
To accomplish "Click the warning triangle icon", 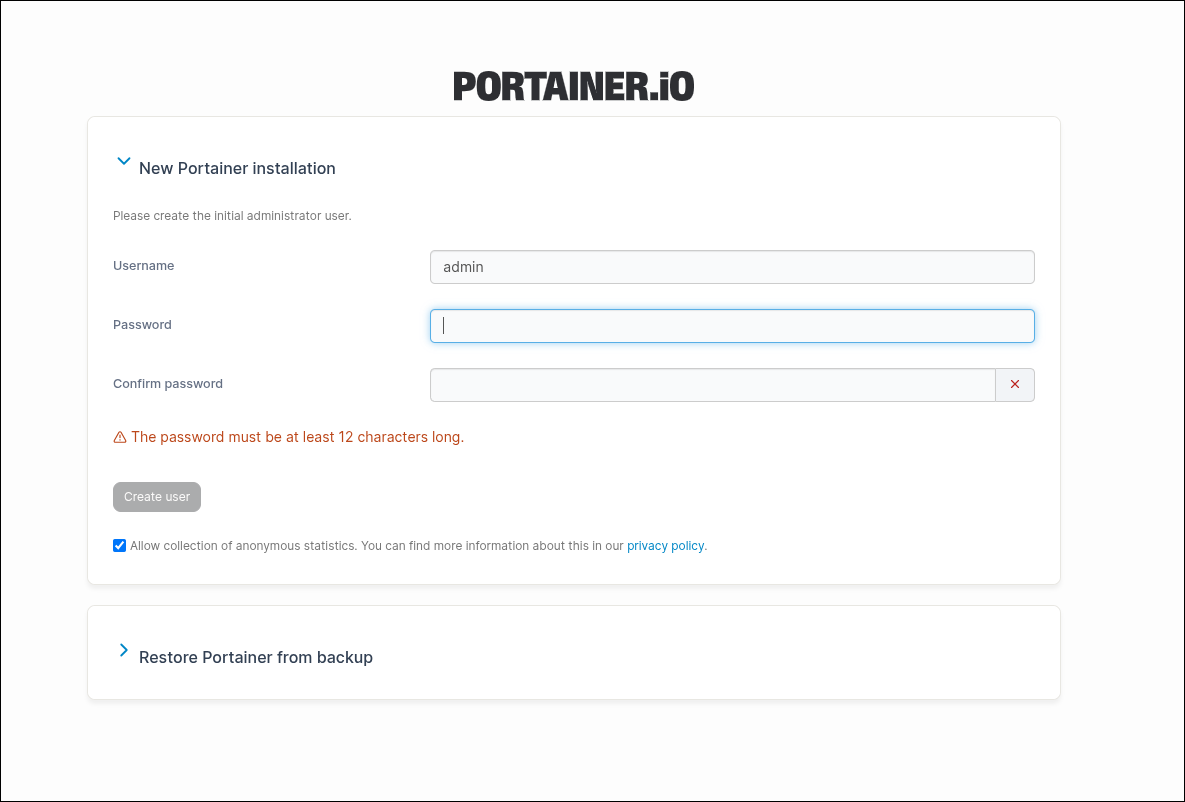I will [x=120, y=437].
